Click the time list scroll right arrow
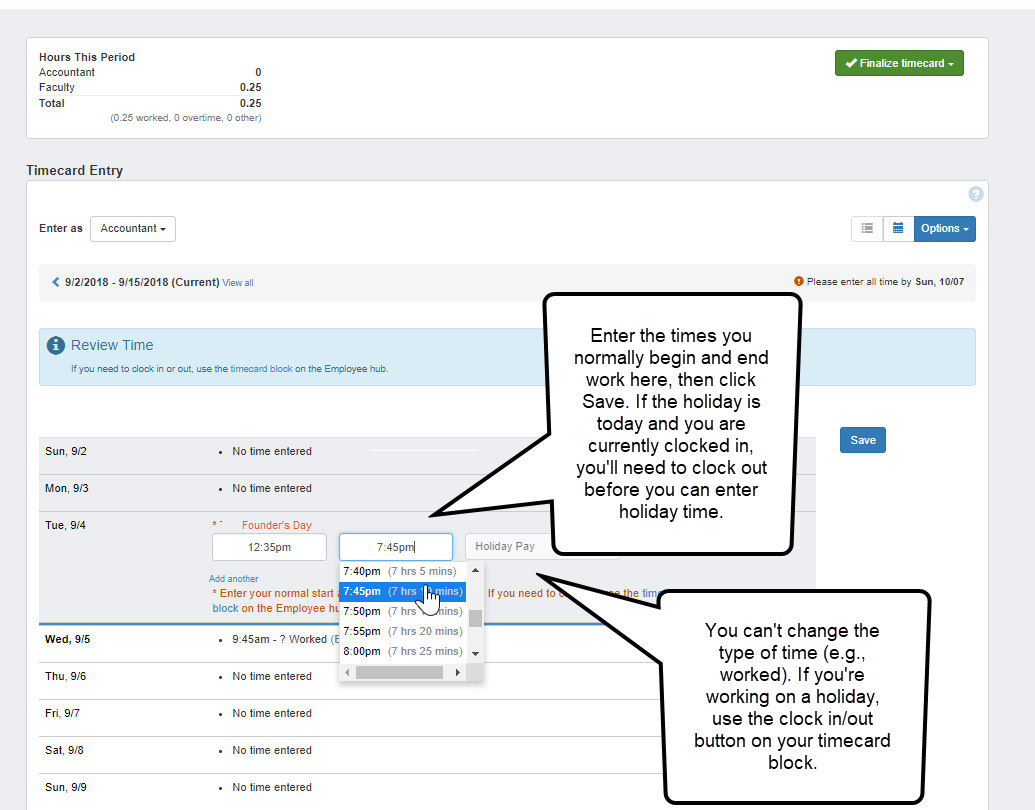Screen dimensions: 1035x810 click(458, 673)
